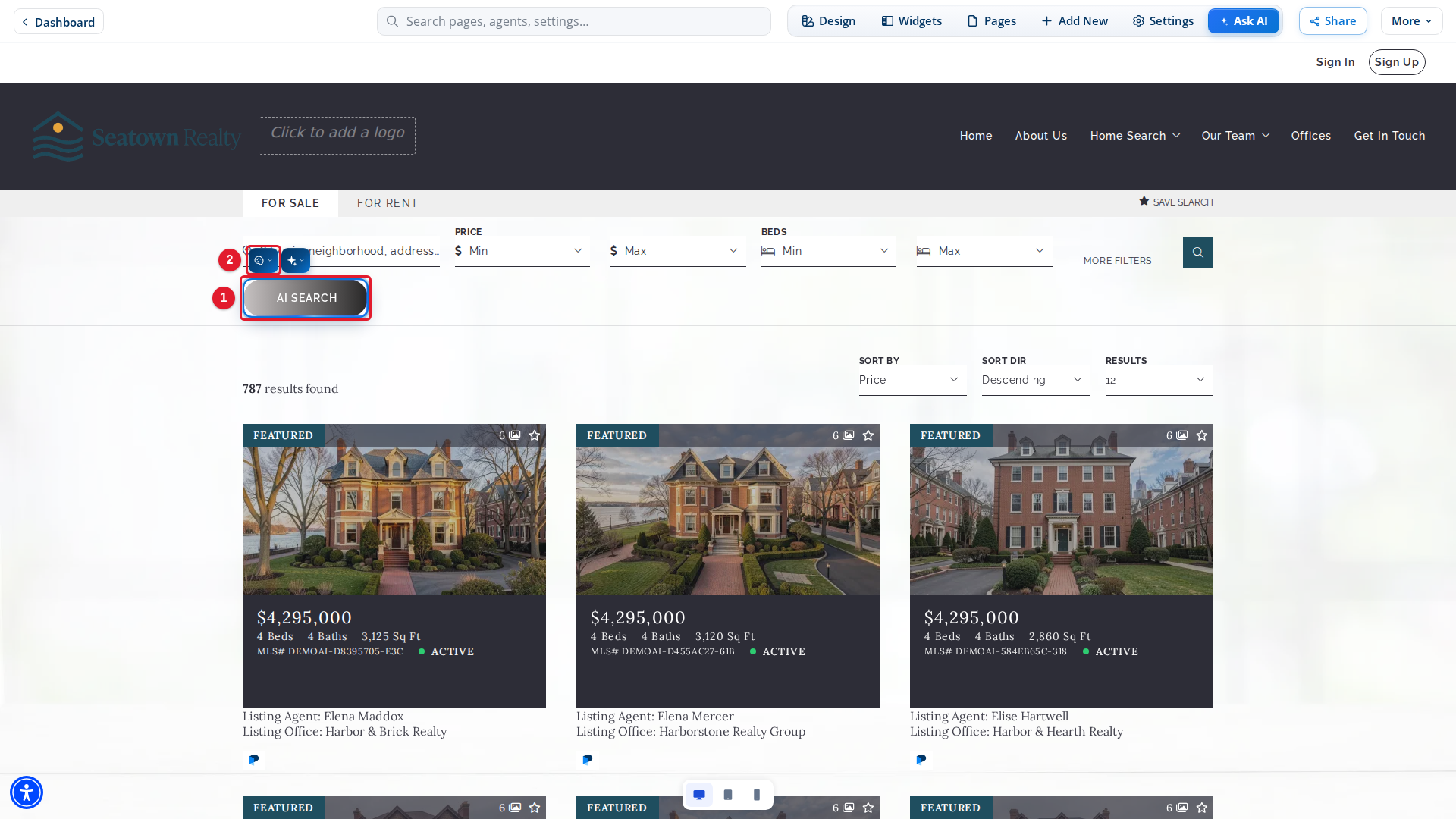Open the Price Max dropdown
Viewport: 1456px width, 819px height.
pos(678,251)
